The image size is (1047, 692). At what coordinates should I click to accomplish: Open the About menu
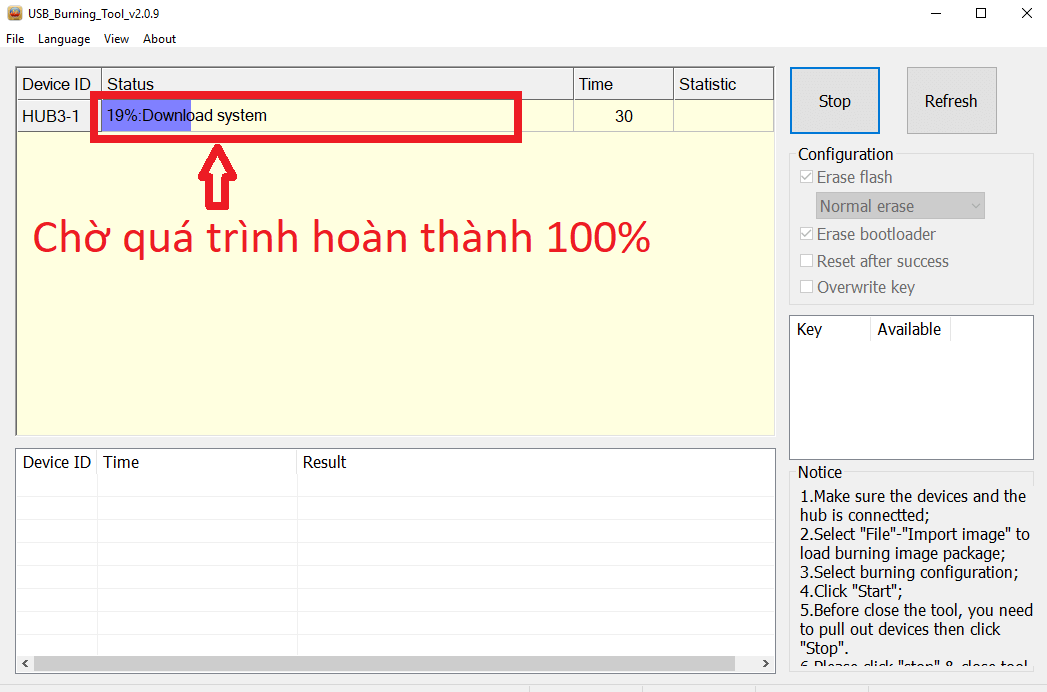160,39
